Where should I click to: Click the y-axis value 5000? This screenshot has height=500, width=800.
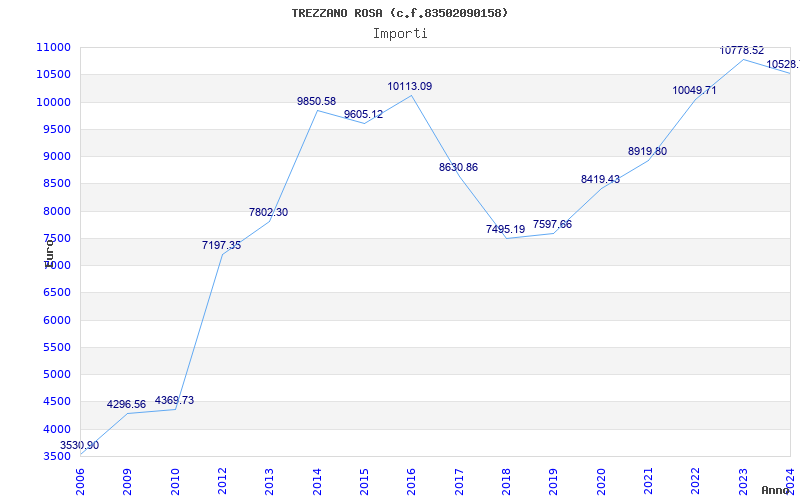tap(57, 374)
